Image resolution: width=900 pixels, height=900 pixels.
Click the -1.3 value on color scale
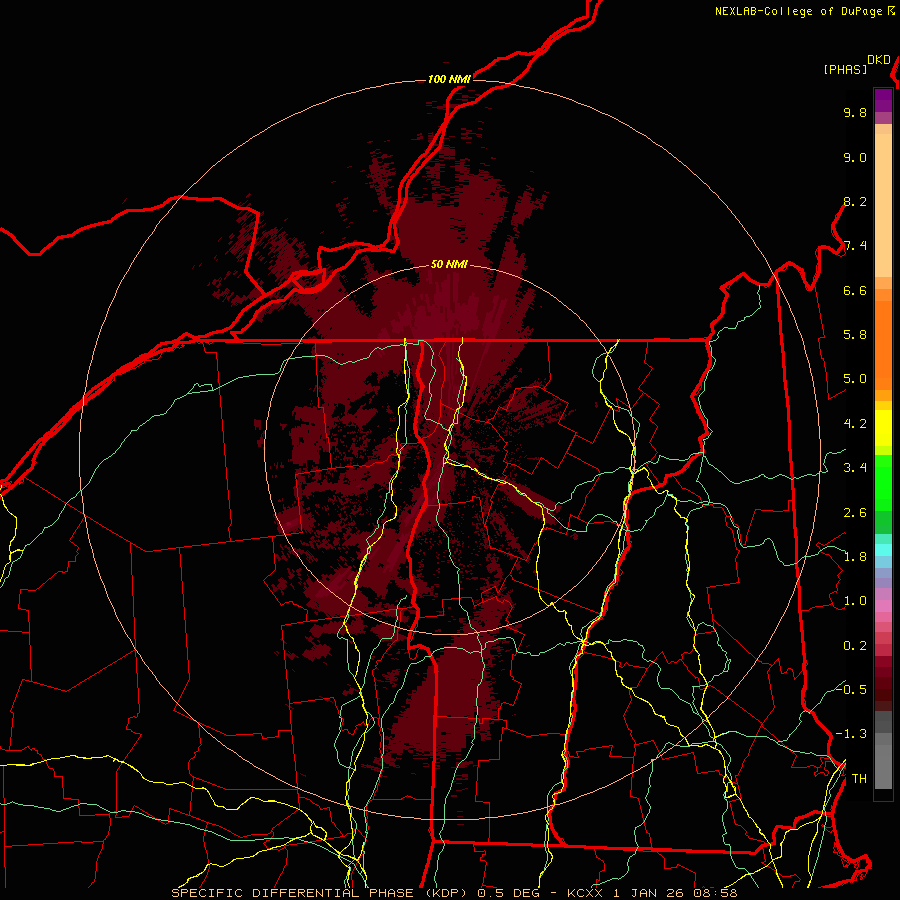click(x=851, y=734)
